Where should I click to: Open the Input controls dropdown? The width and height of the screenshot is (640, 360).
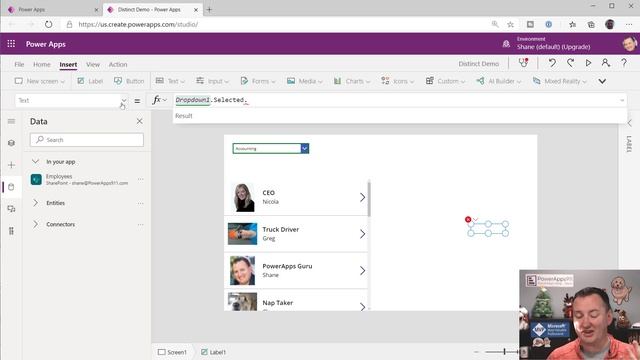tap(212, 81)
